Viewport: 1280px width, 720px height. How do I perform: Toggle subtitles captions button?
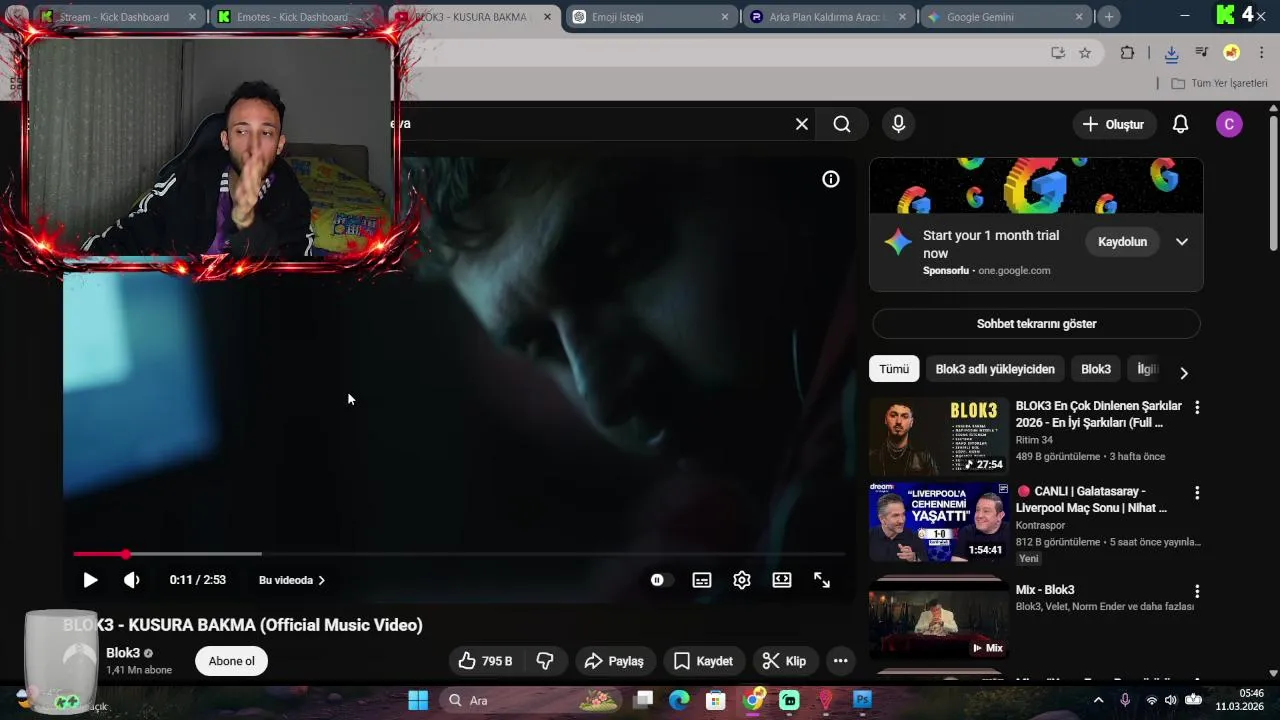tap(702, 580)
